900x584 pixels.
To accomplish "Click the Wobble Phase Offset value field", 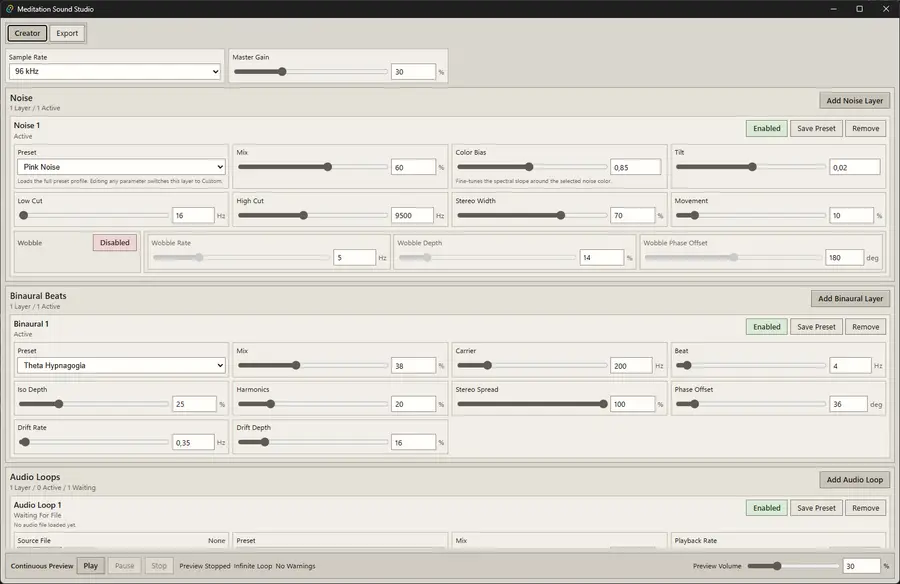I will click(x=844, y=257).
